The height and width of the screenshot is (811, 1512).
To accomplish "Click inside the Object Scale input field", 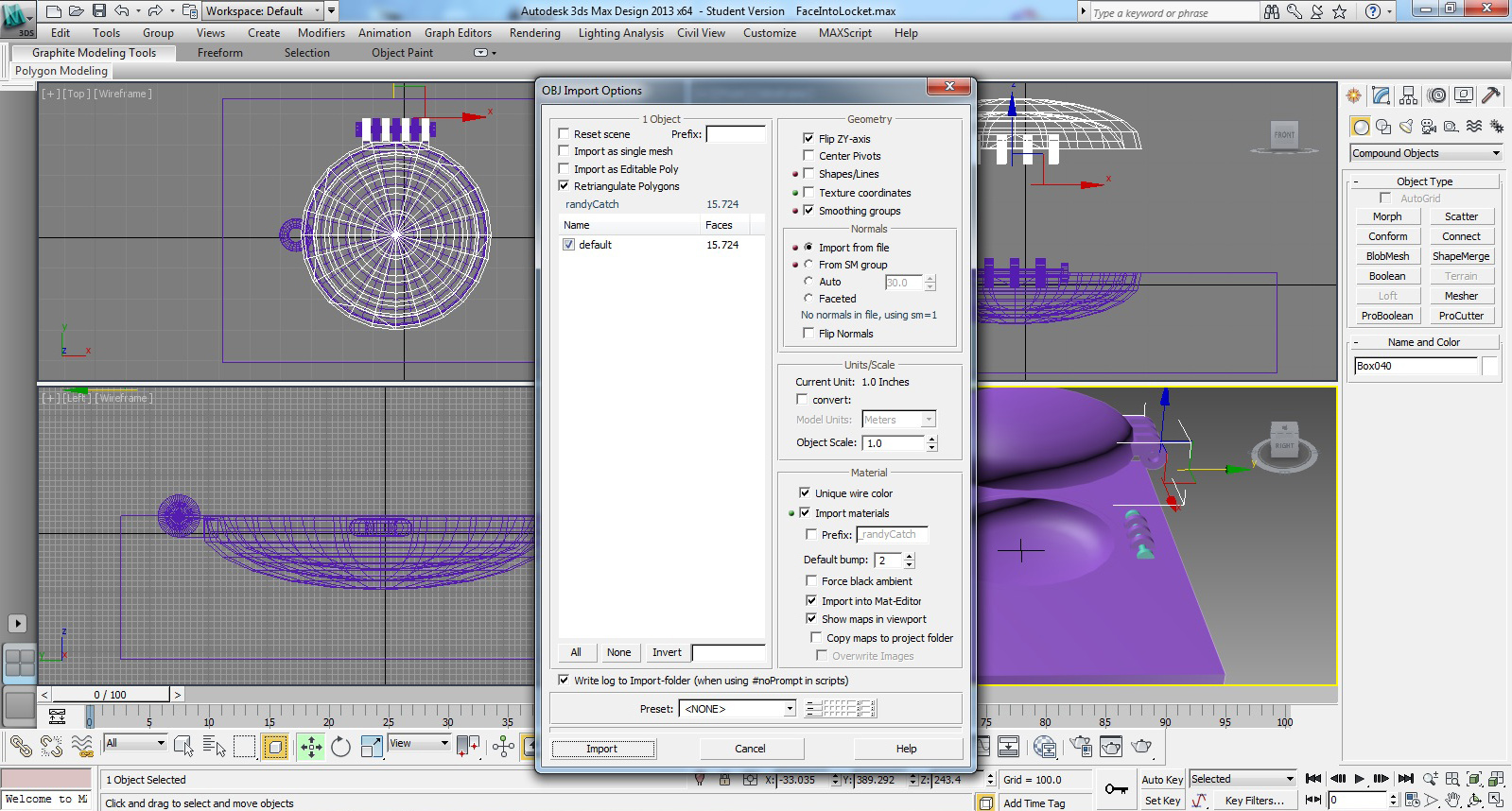I will pos(894,443).
